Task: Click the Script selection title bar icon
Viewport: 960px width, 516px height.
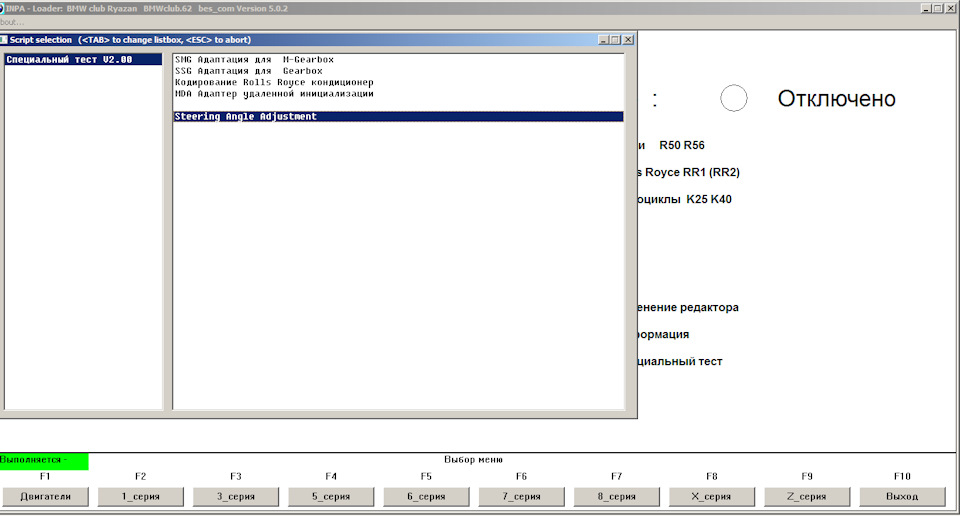Action: (4, 40)
